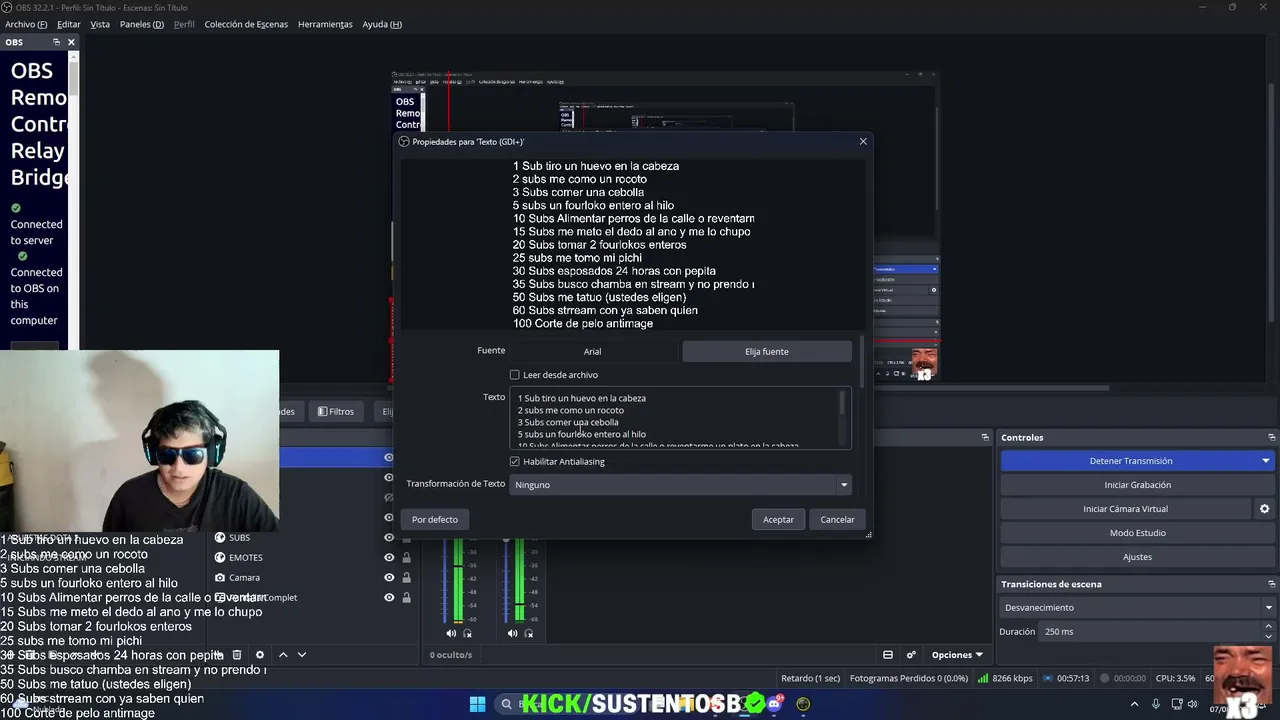
Task: Open advanced audio properties gears icon
Action: tap(911, 655)
